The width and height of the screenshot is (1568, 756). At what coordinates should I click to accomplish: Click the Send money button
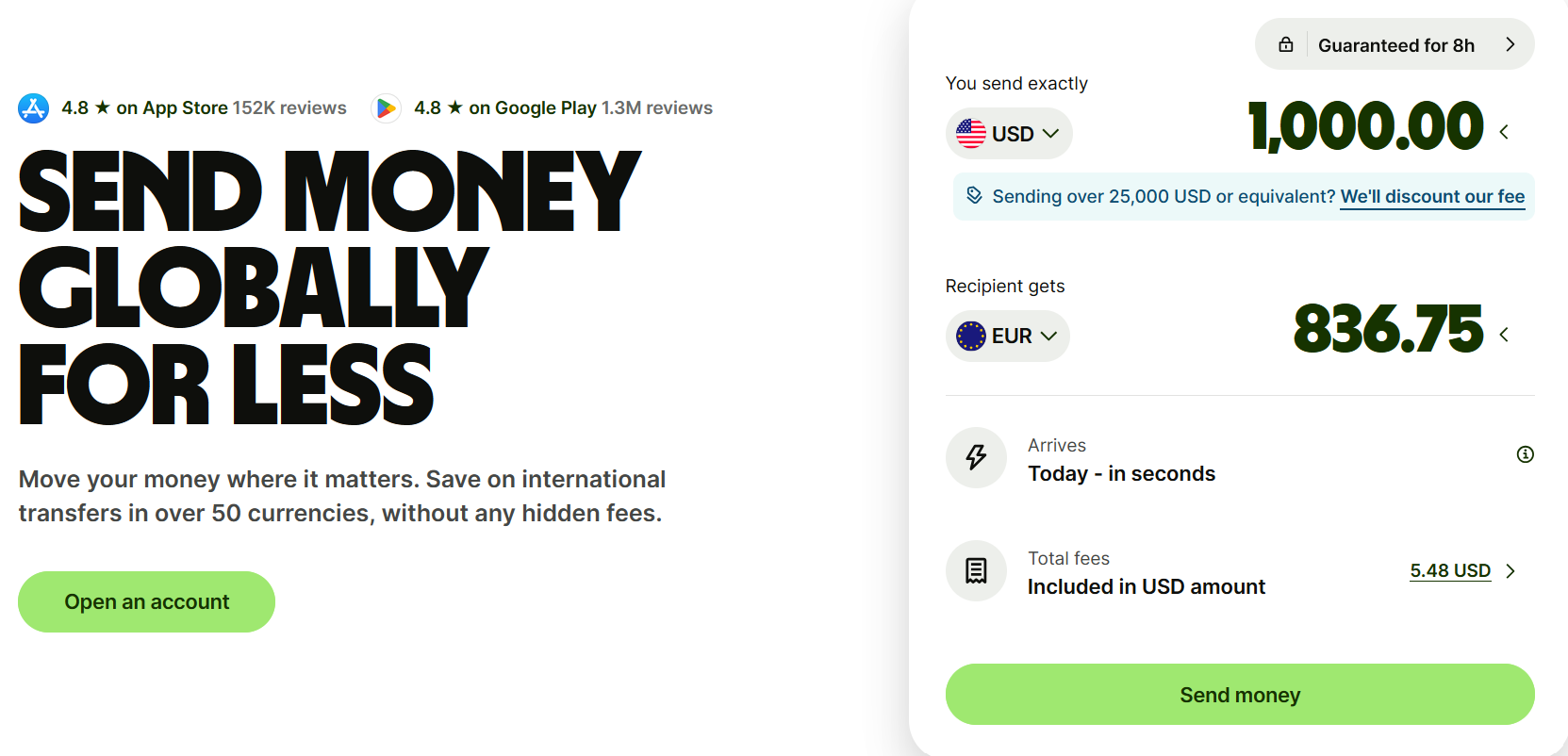(x=1240, y=695)
